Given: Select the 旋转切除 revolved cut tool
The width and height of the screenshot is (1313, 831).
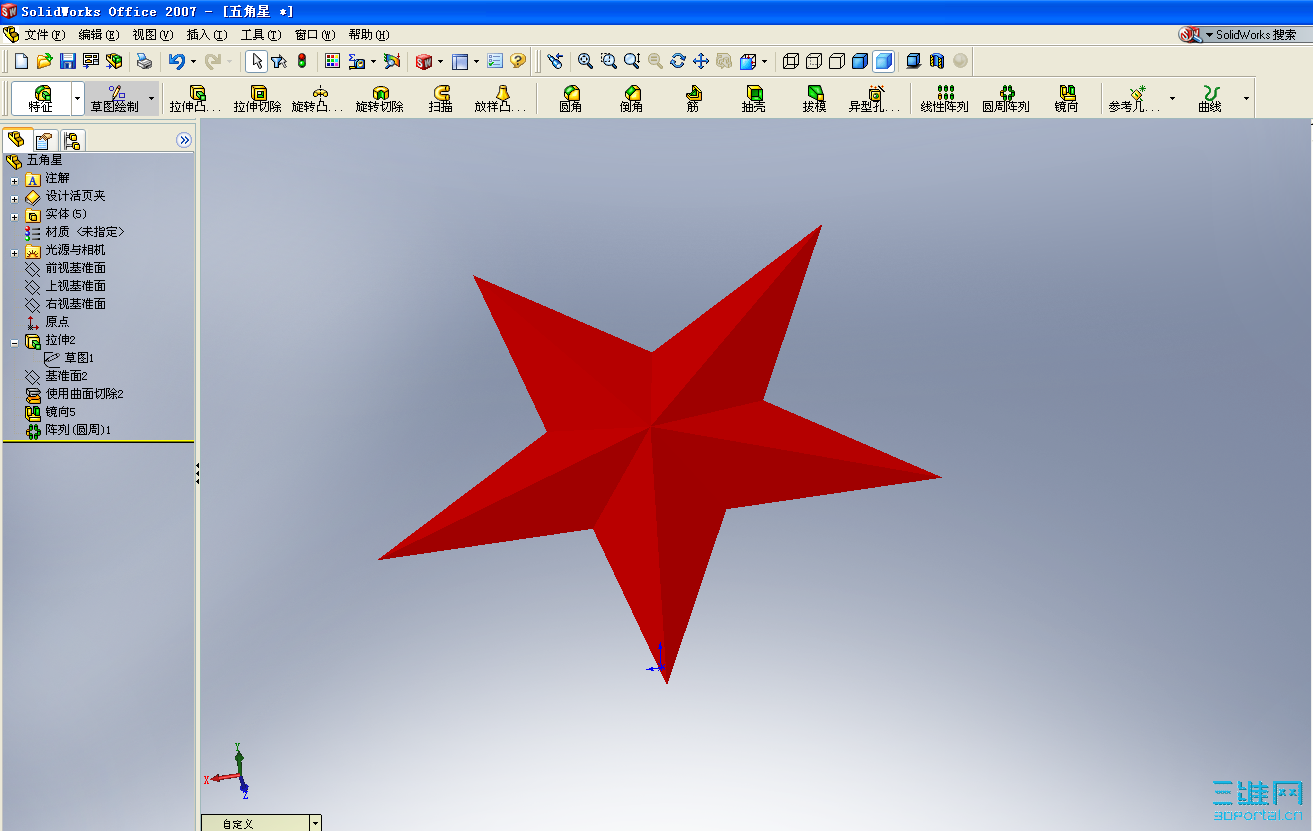Looking at the screenshot, I should pos(380,98).
